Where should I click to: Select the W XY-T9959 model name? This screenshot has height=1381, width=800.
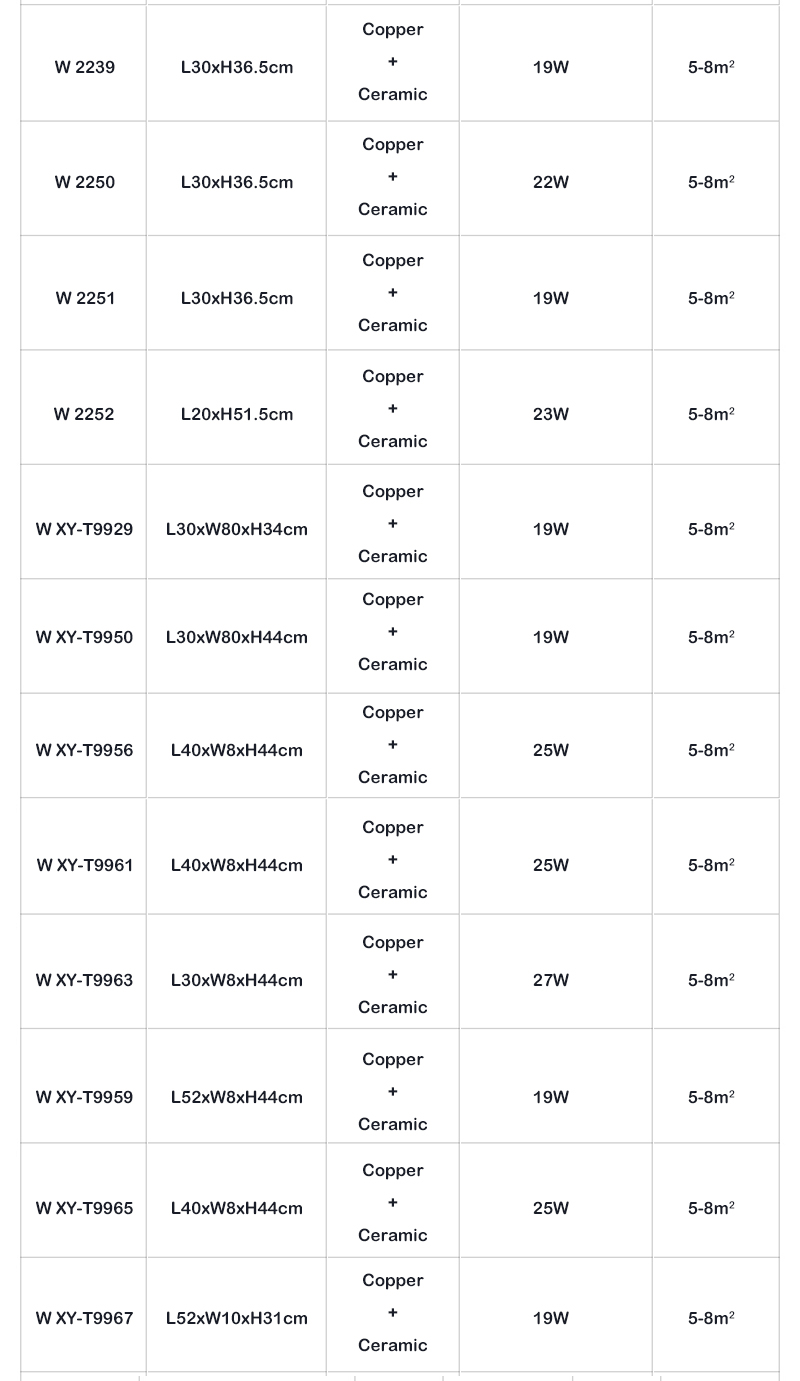[x=84, y=1098]
